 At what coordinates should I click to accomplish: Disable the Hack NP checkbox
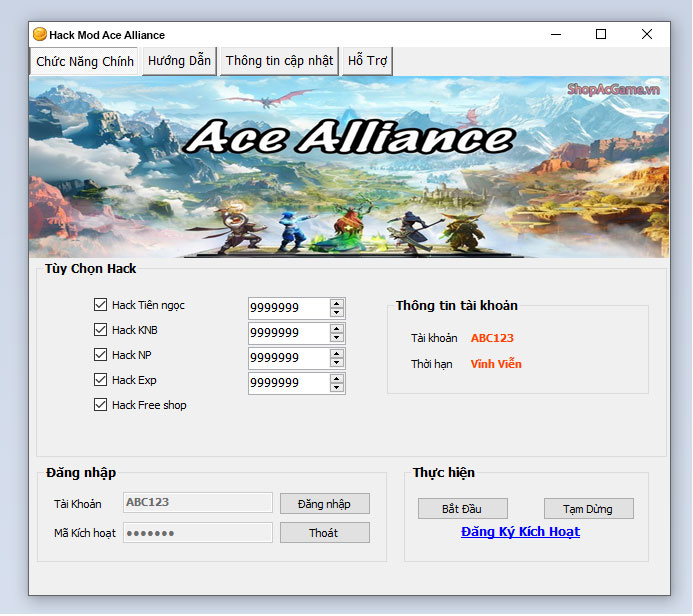pyautogui.click(x=100, y=354)
